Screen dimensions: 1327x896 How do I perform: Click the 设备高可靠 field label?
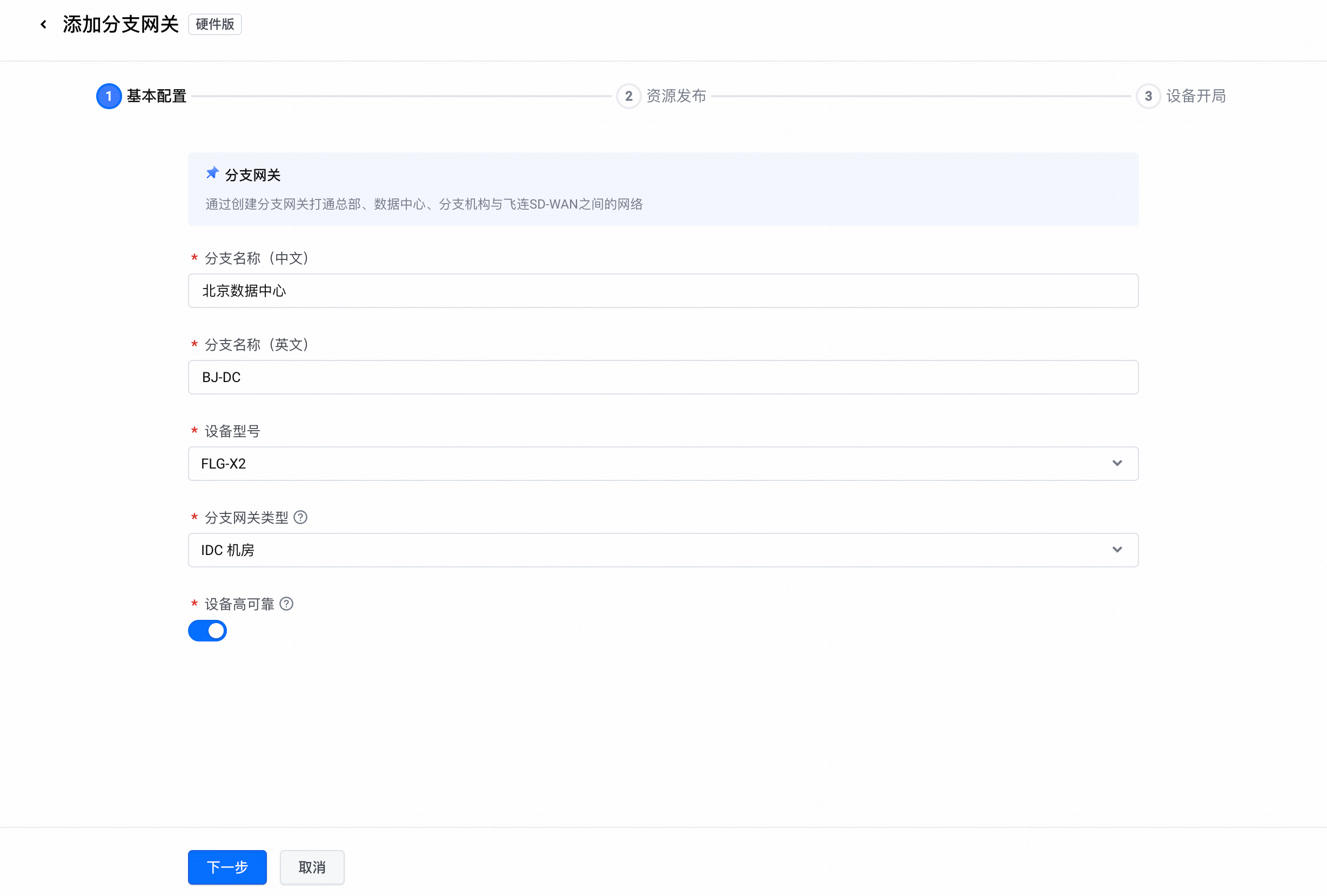[240, 604]
